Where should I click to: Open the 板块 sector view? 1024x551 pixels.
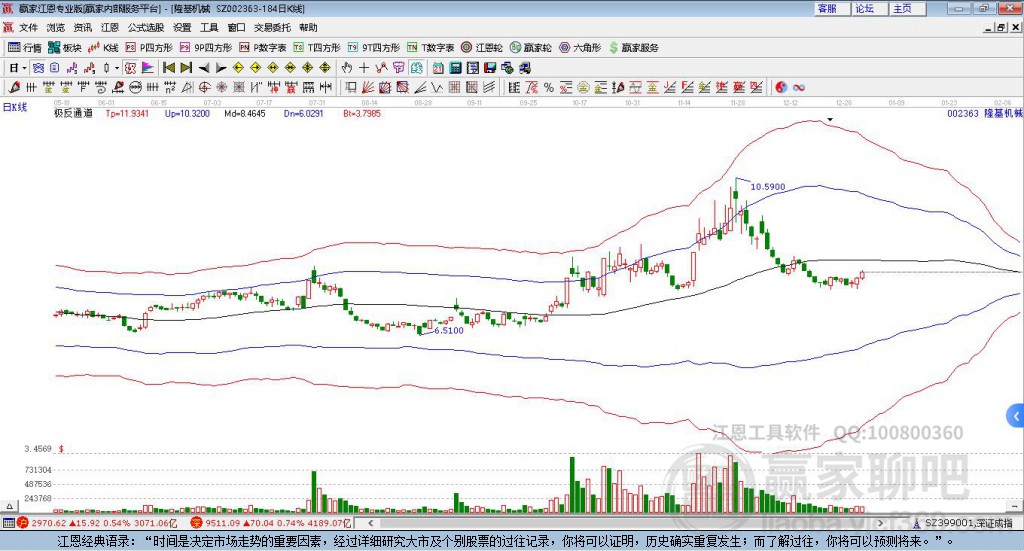[64, 48]
